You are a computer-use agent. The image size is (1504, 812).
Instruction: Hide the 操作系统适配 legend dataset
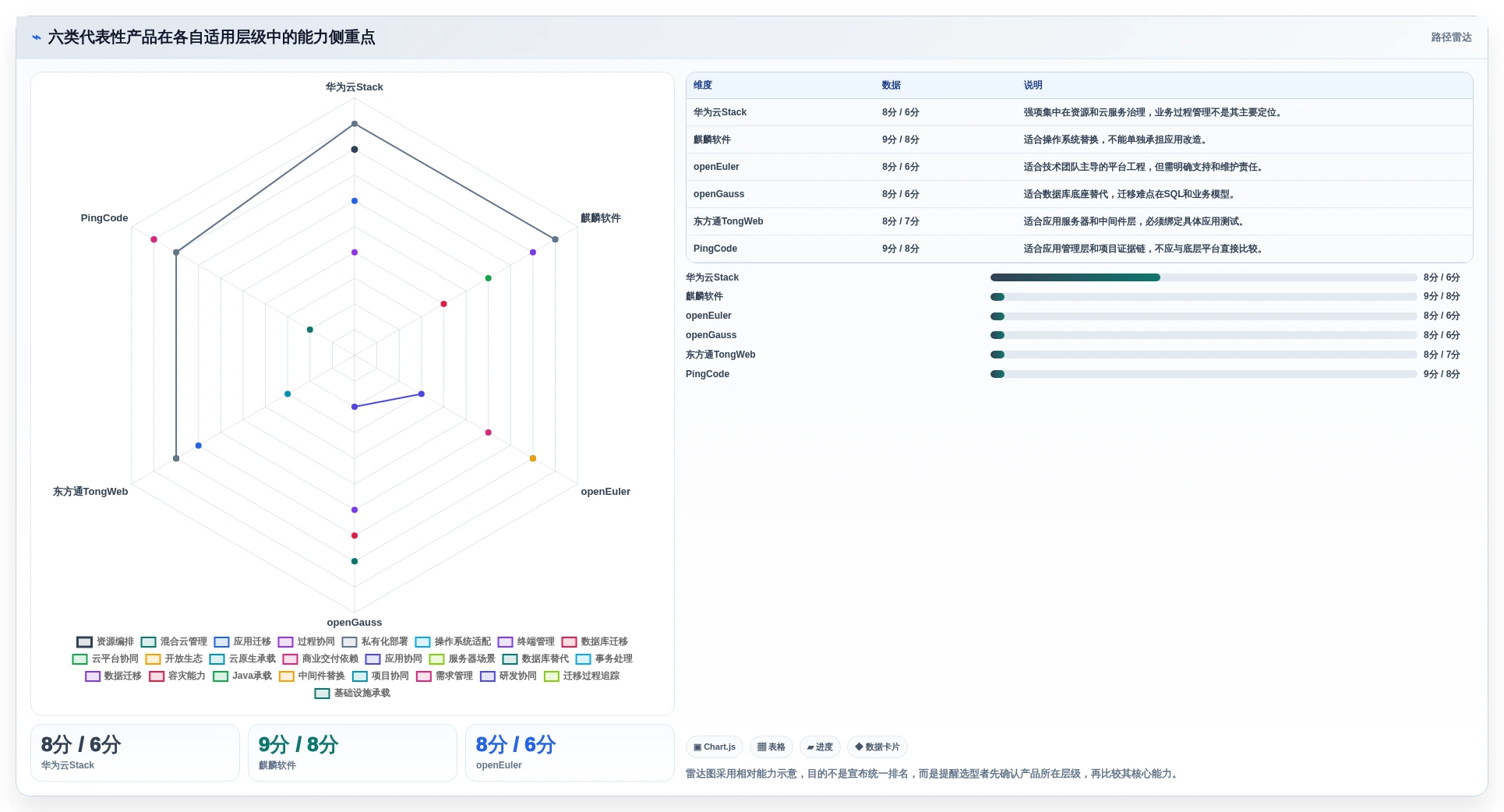[453, 641]
